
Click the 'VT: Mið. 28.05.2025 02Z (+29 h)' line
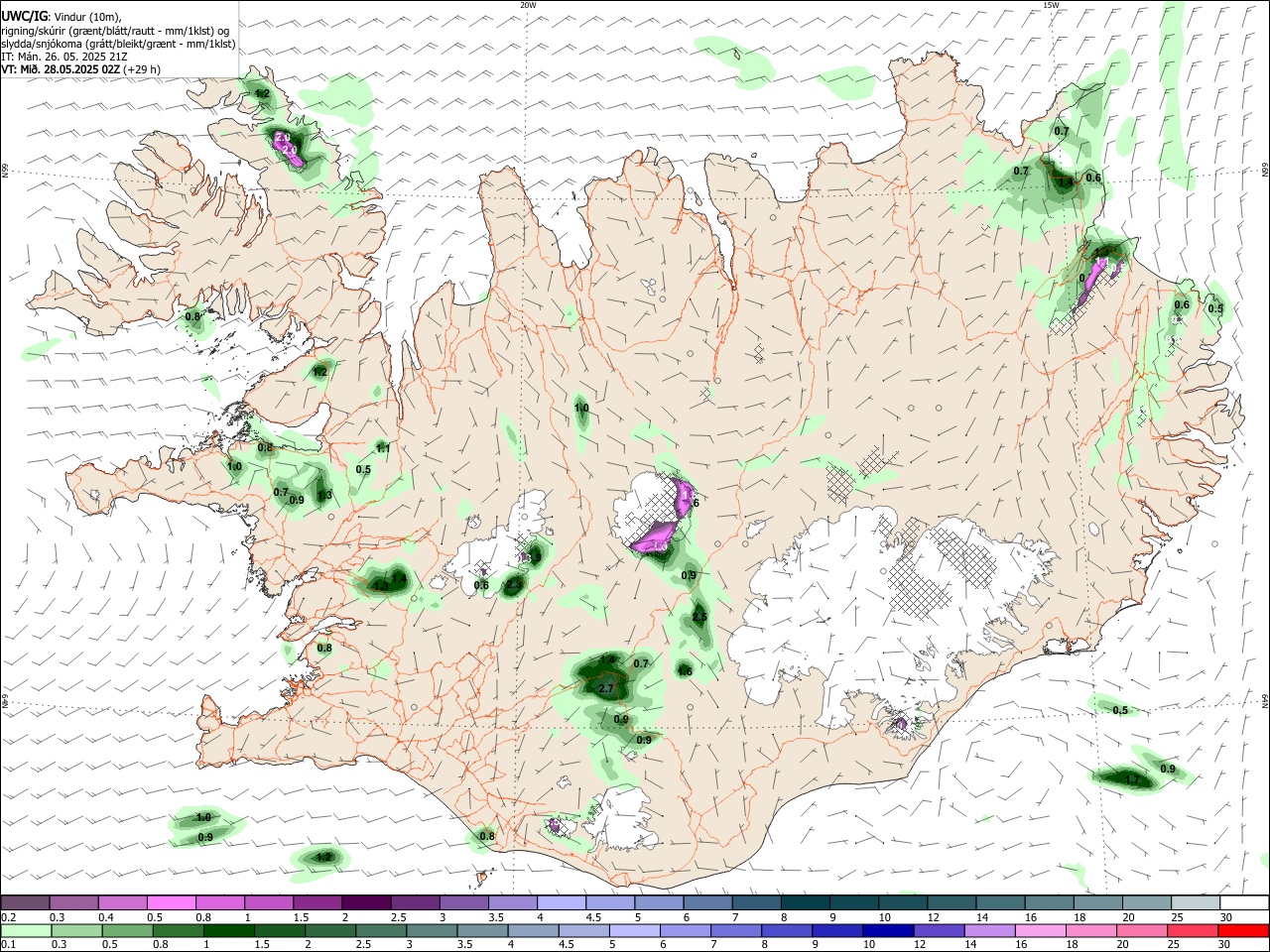click(80, 69)
